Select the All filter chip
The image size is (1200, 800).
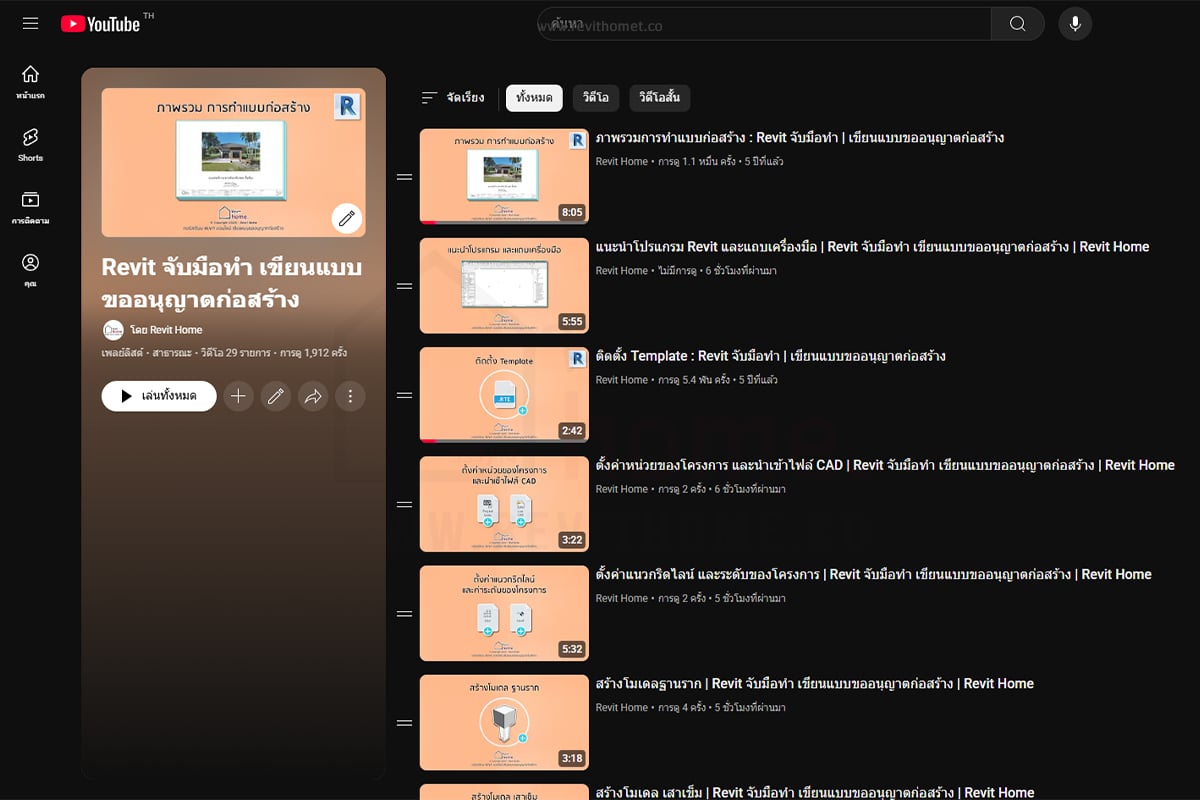pos(534,98)
